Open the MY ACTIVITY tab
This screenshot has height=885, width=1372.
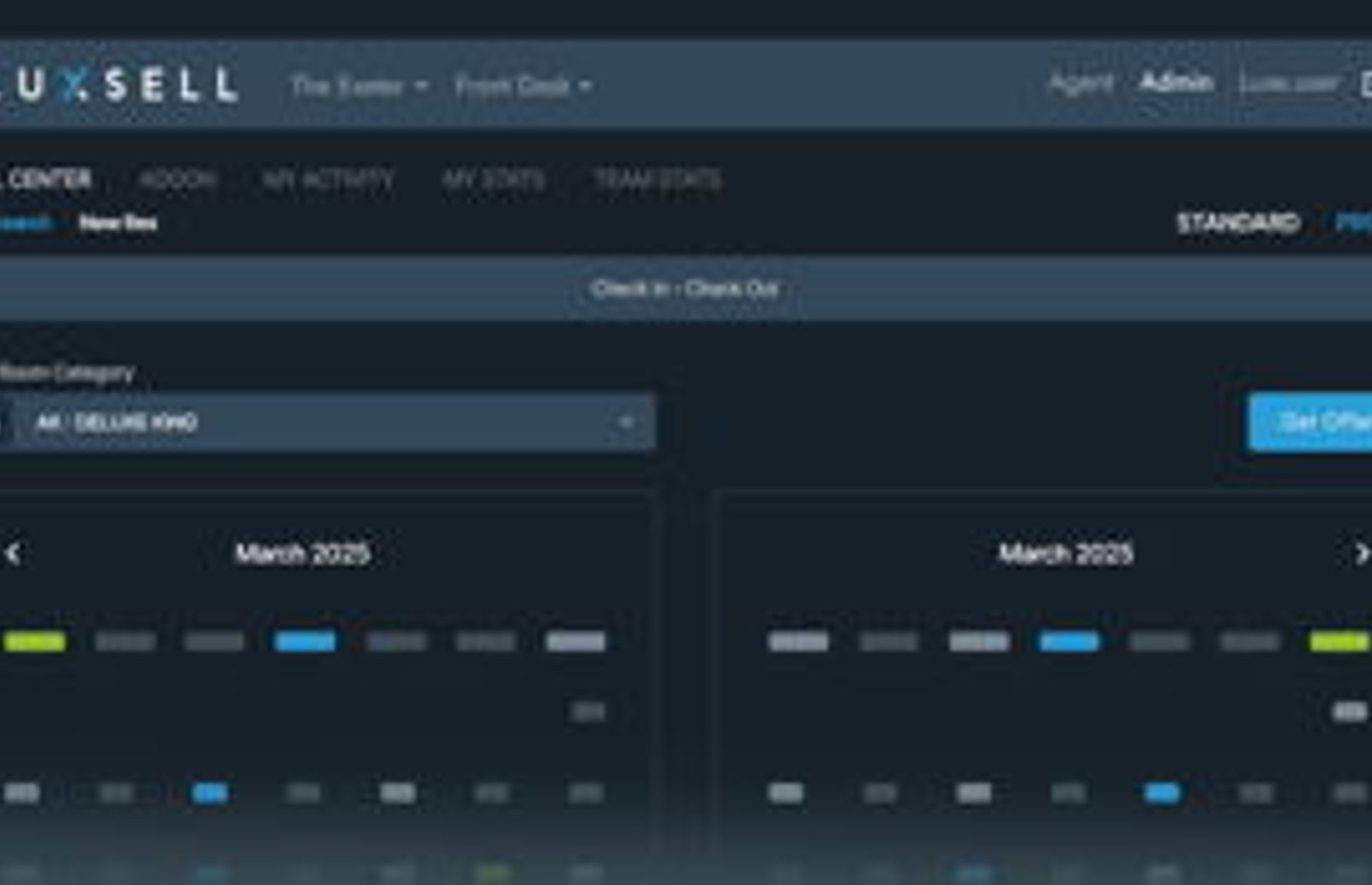pyautogui.click(x=328, y=179)
